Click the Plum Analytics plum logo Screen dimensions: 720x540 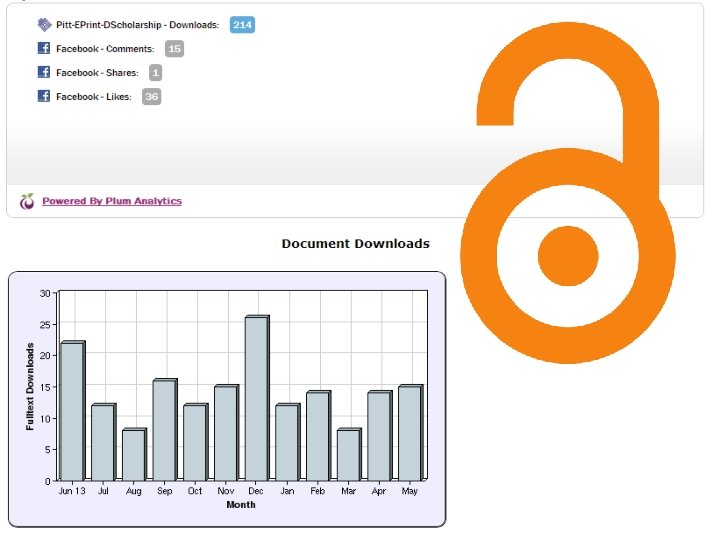pos(27,201)
